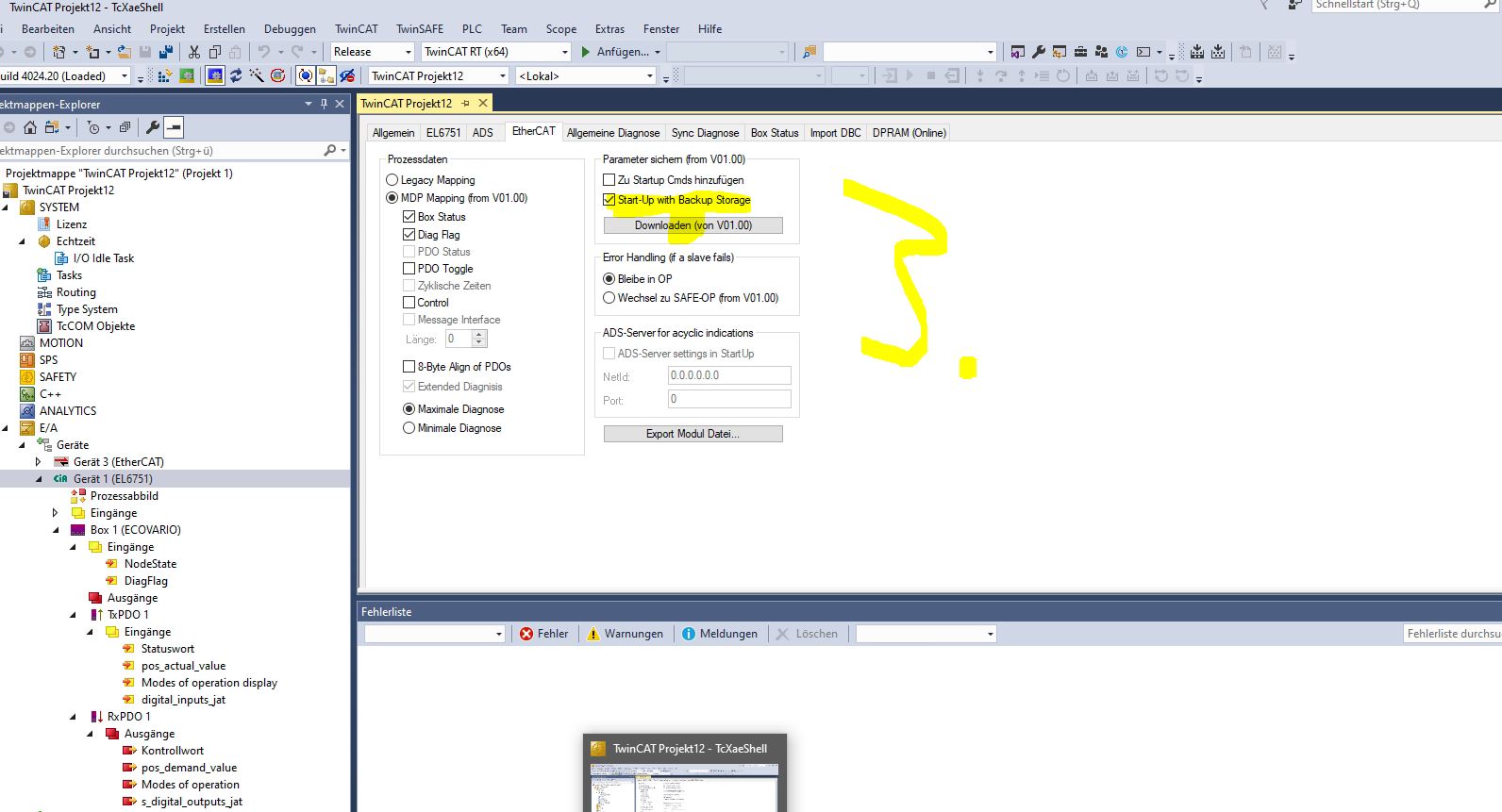Switch to the ADS tab
This screenshot has height=812, width=1502.
point(482,133)
